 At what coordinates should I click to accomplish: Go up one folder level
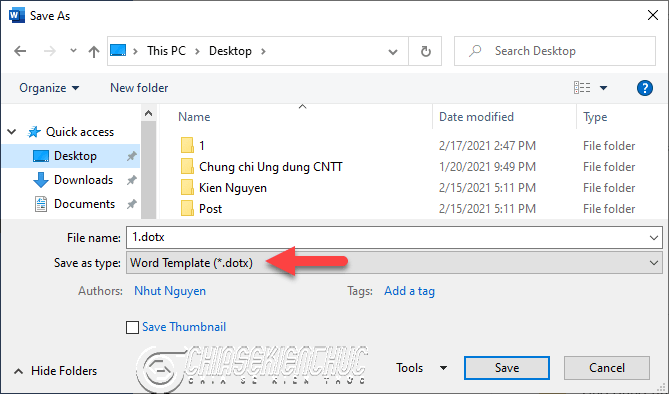tap(94, 52)
